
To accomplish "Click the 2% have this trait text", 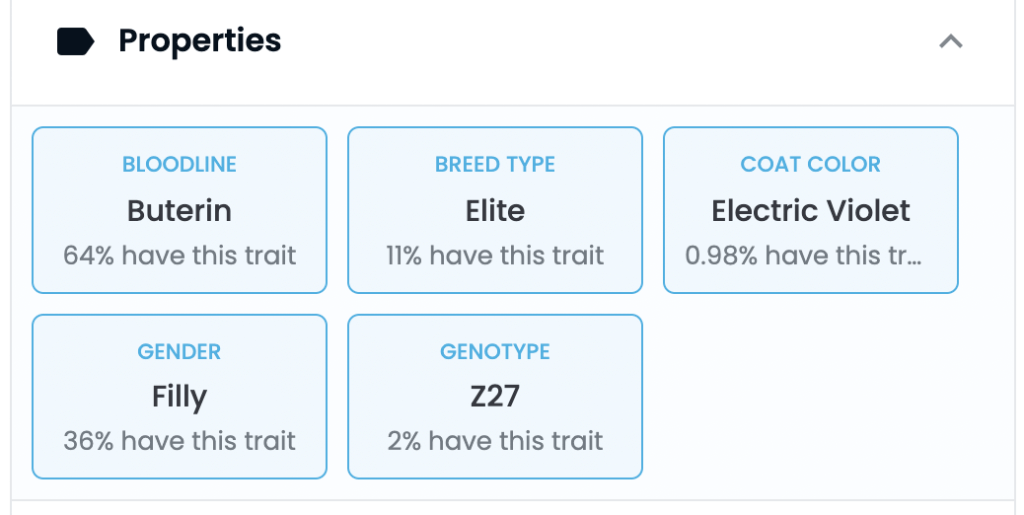I will pos(495,441).
